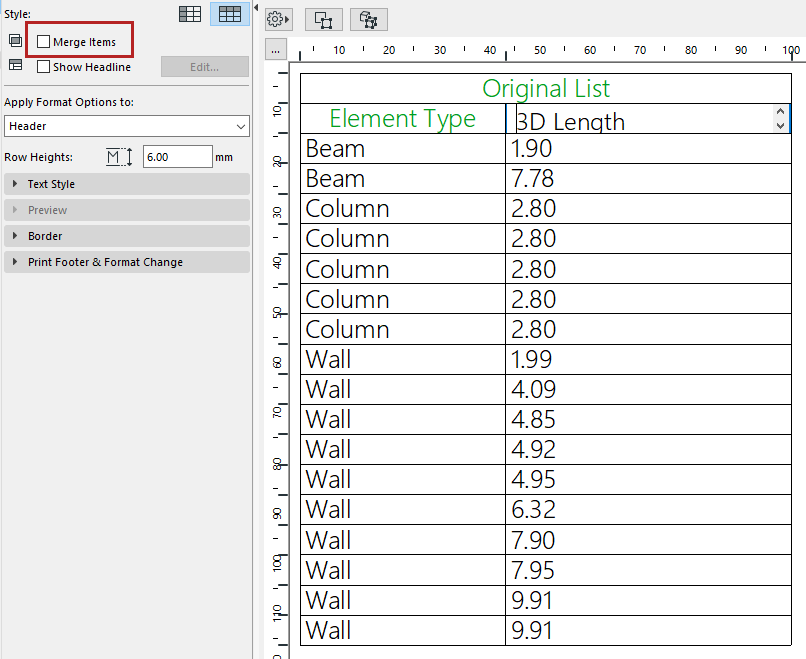Click the 6.32 length cell

(648, 509)
